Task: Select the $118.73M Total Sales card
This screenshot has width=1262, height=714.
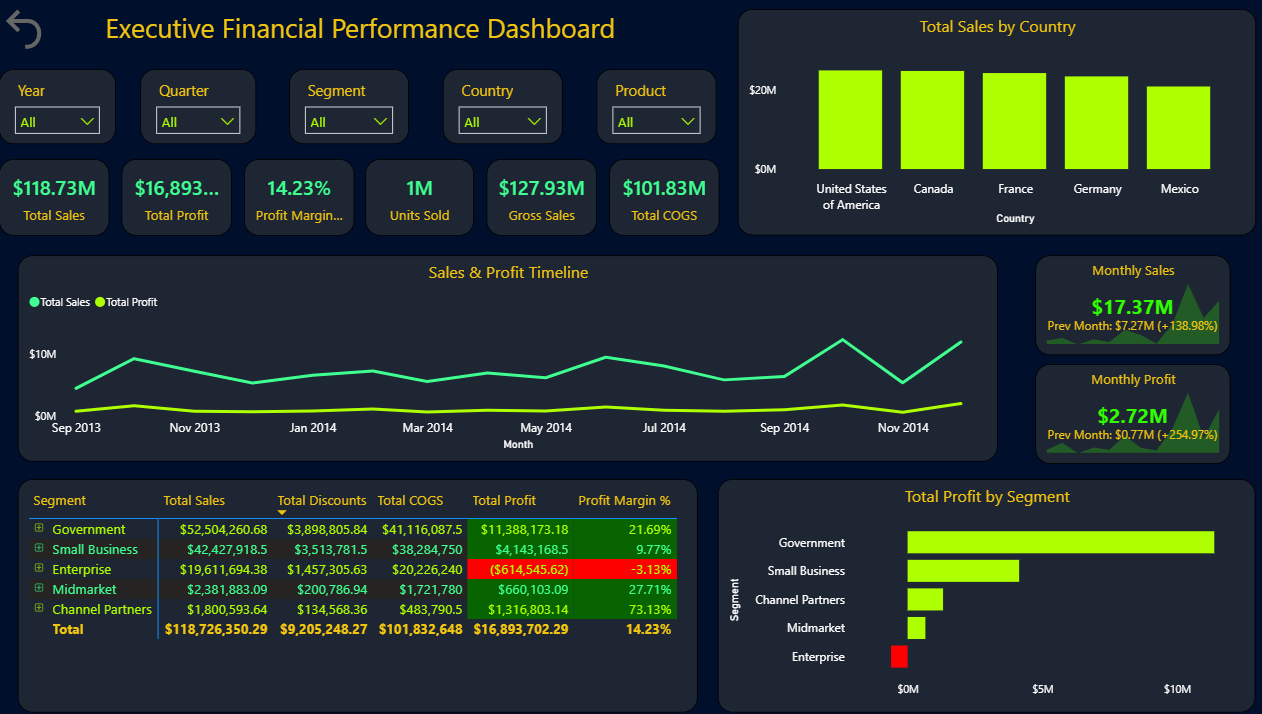Action: [x=54, y=198]
